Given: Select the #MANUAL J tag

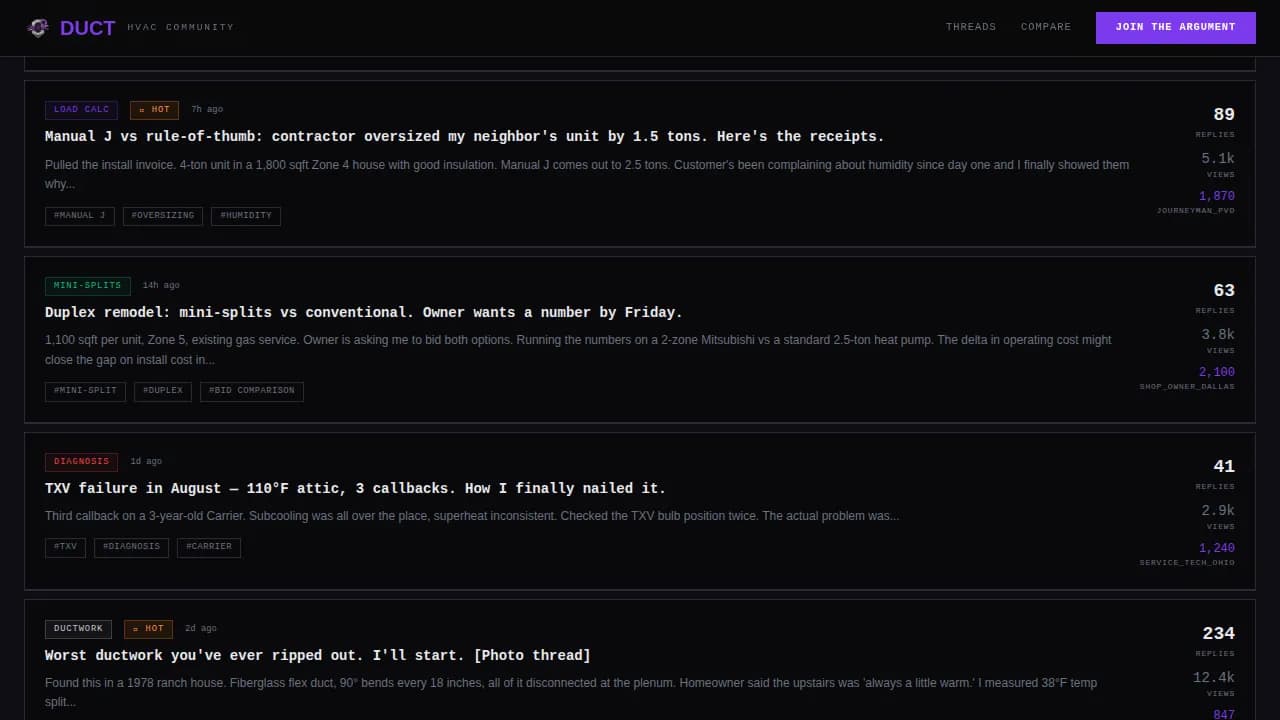Looking at the screenshot, I should [80, 216].
